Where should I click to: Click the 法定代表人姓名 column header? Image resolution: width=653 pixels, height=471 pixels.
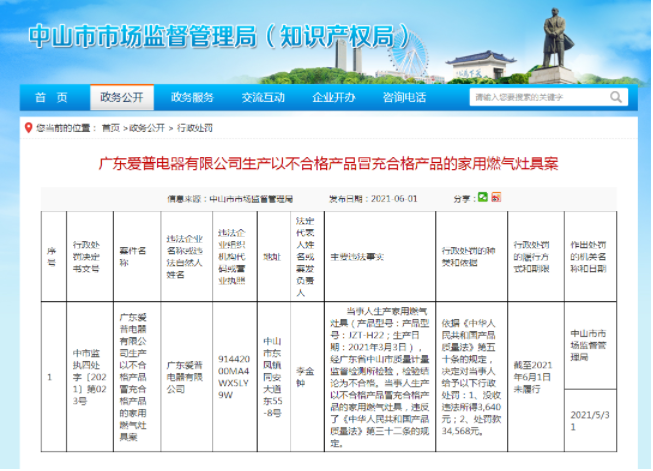307,257
